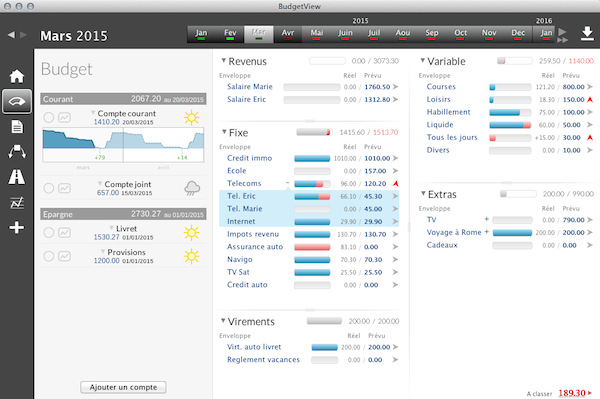Open Navigo planned amount 70.30

(373, 260)
